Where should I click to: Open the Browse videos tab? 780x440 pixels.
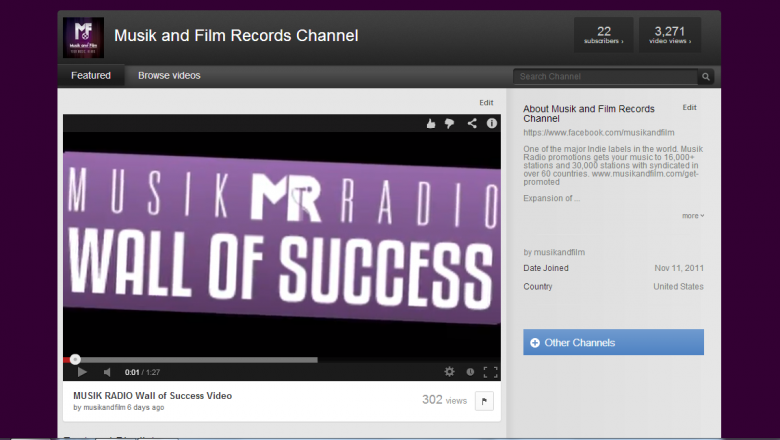pos(169,76)
